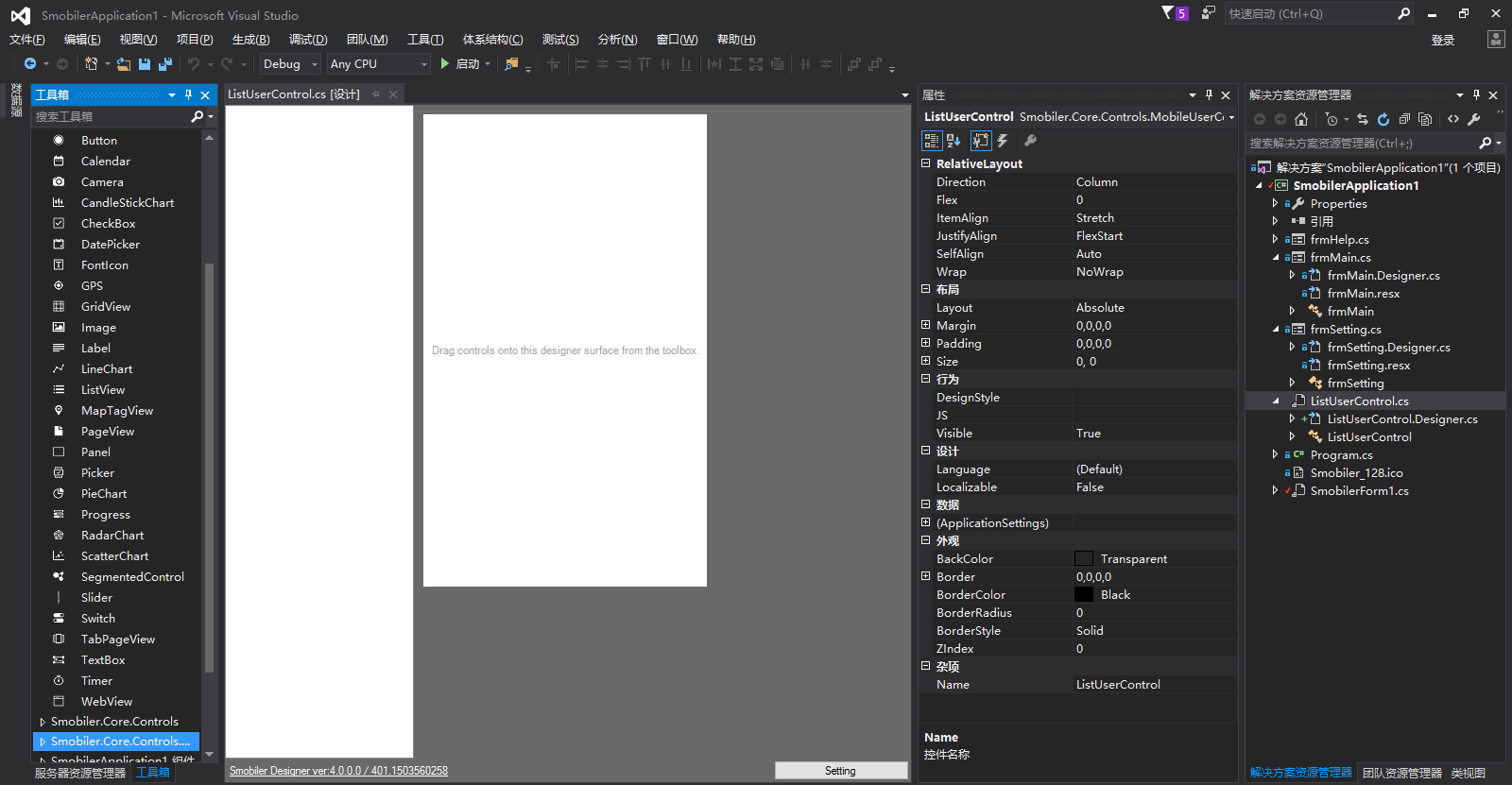Expand the Border property
This screenshot has height=785, width=1512.
[x=926, y=576]
